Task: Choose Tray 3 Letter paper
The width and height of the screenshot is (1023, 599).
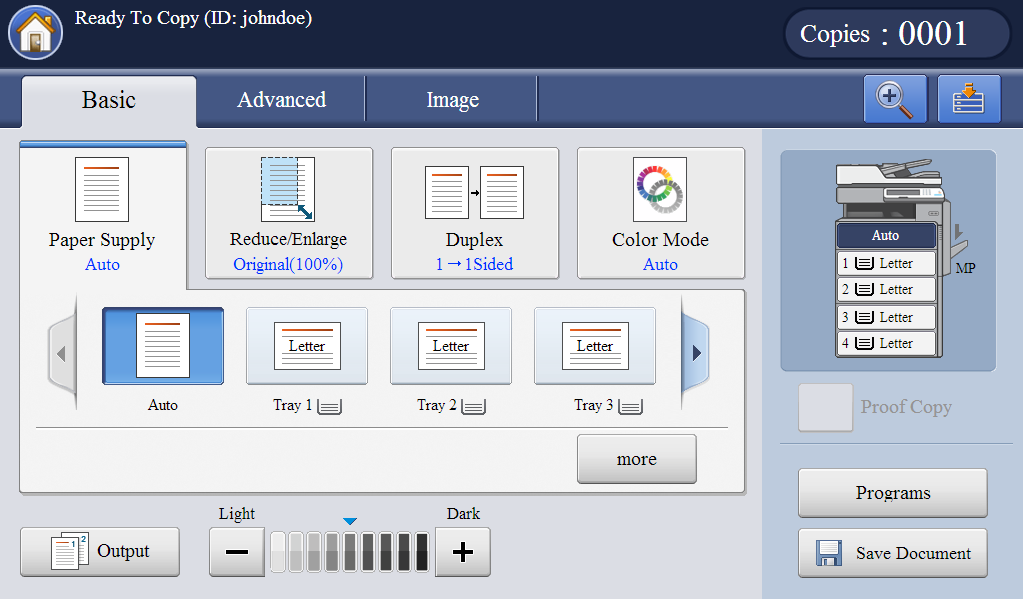Action: pos(595,346)
